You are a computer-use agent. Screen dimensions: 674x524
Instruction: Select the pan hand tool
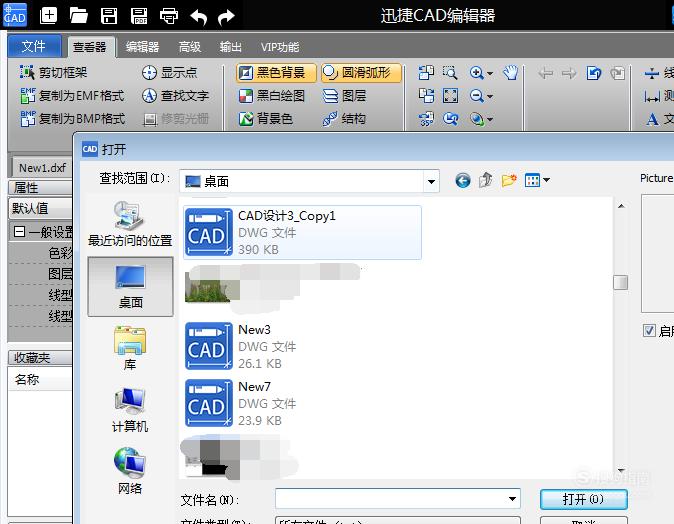[x=511, y=72]
